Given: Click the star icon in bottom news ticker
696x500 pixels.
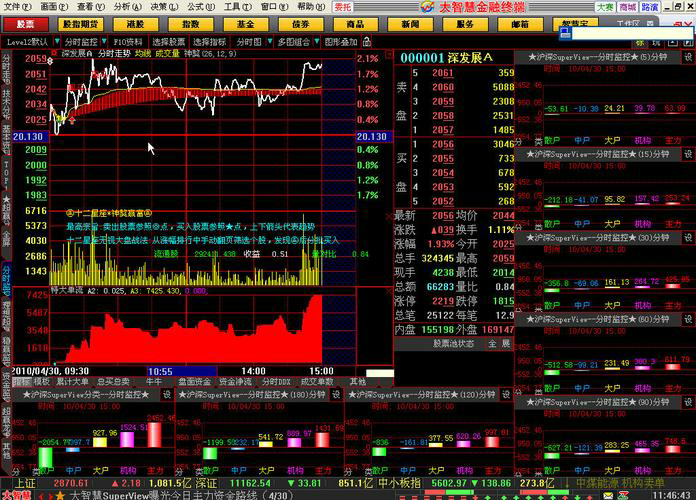Looking at the screenshot, I should 60,495.
